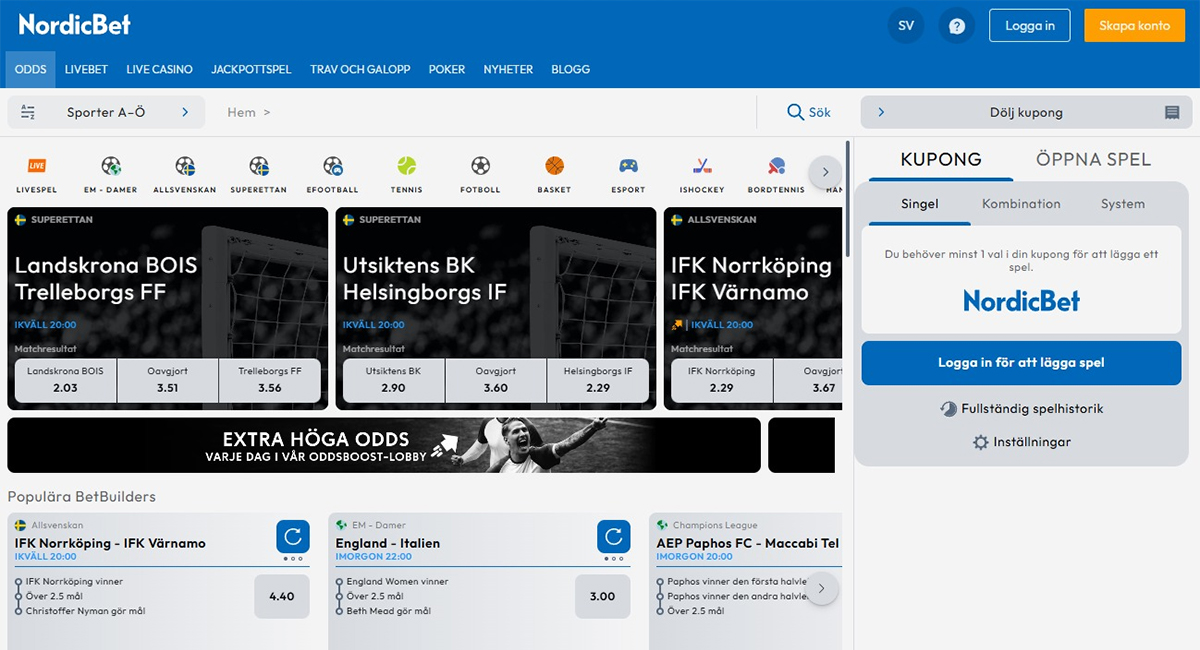Image resolution: width=1200 pixels, height=650 pixels.
Task: Click the Sök search field
Action: point(809,112)
